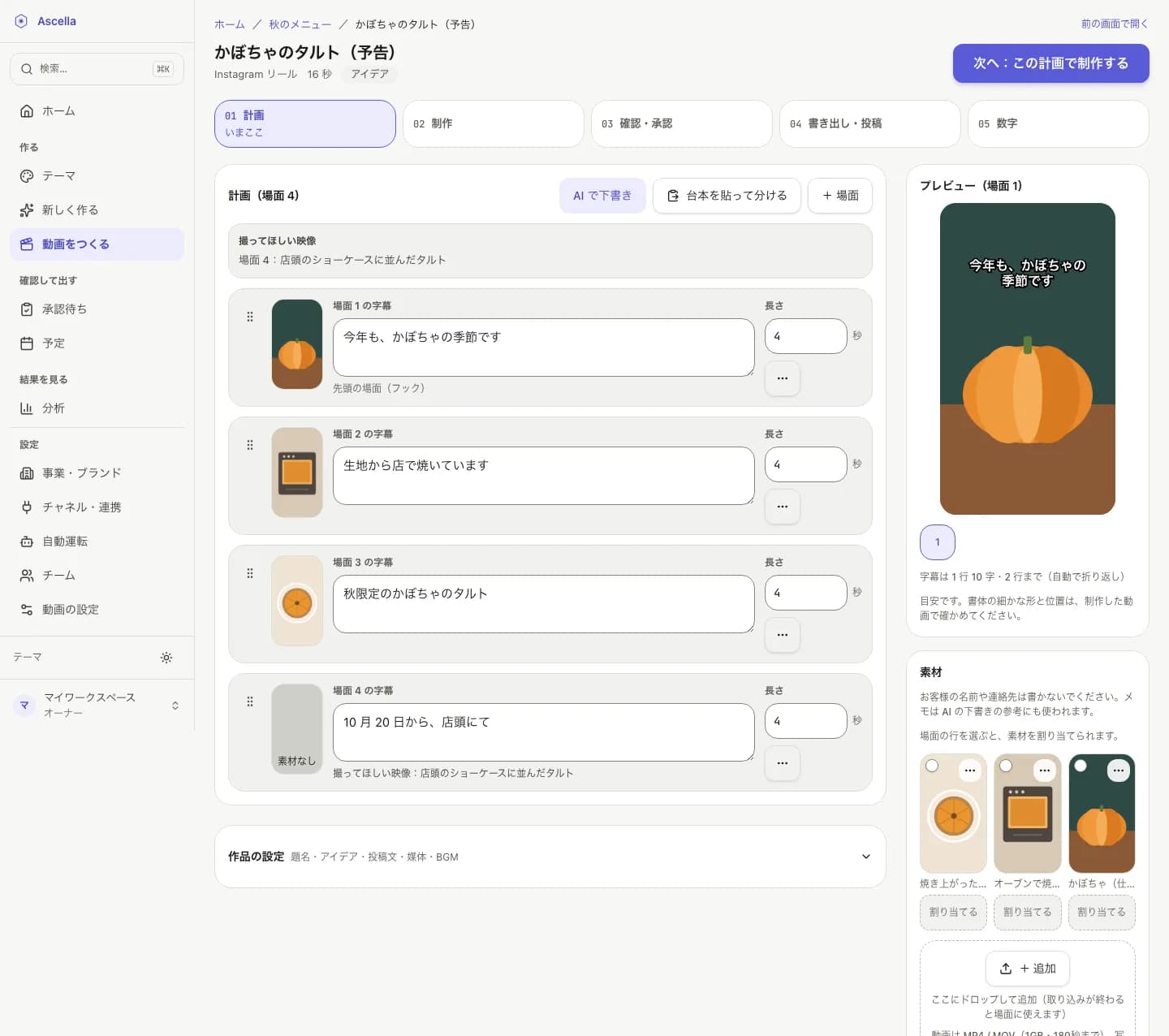Expand the 作品の設定 section
1169x1036 pixels.
(550, 857)
